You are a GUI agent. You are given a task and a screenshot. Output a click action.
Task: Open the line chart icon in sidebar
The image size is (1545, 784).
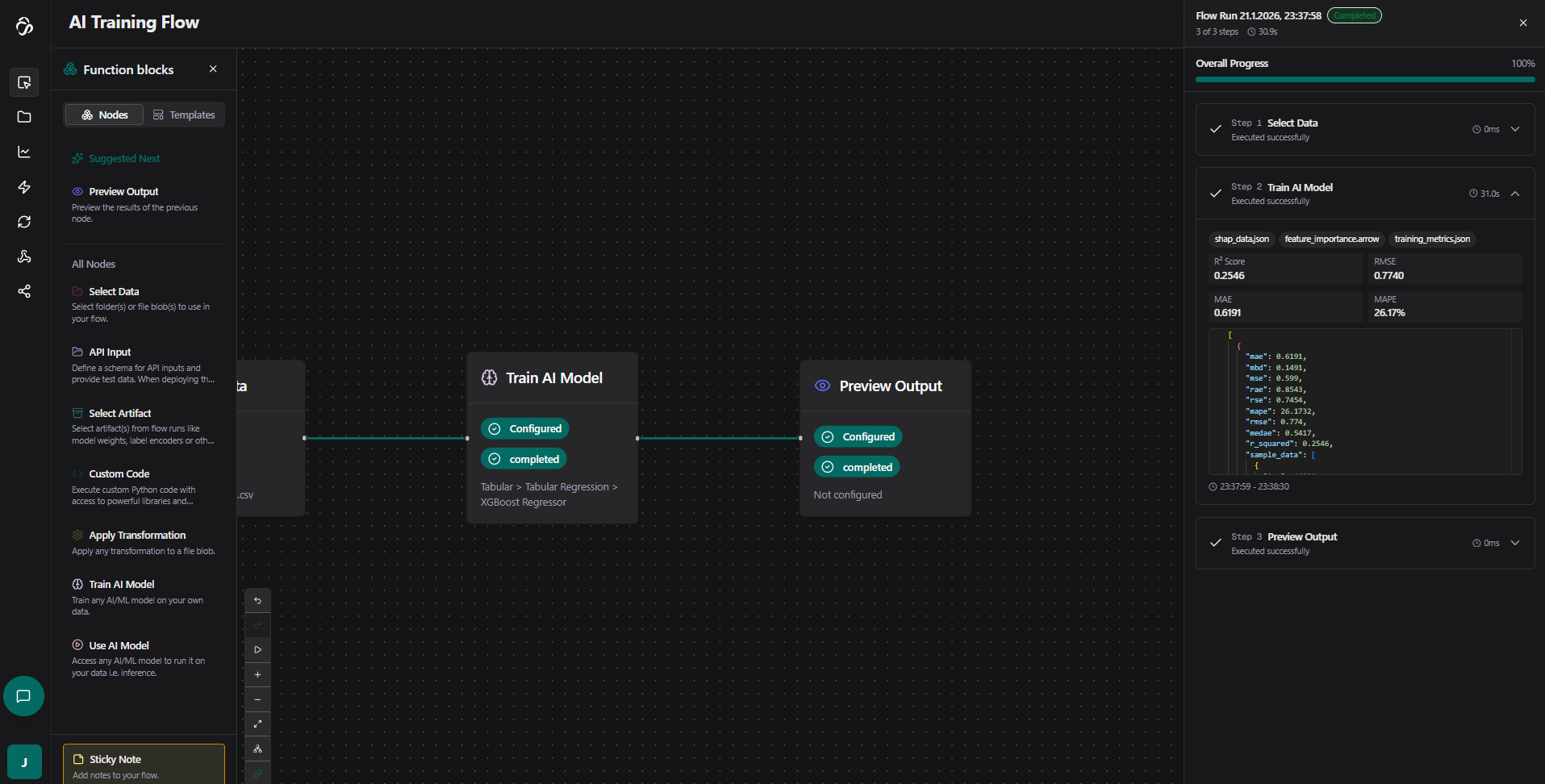(x=24, y=152)
